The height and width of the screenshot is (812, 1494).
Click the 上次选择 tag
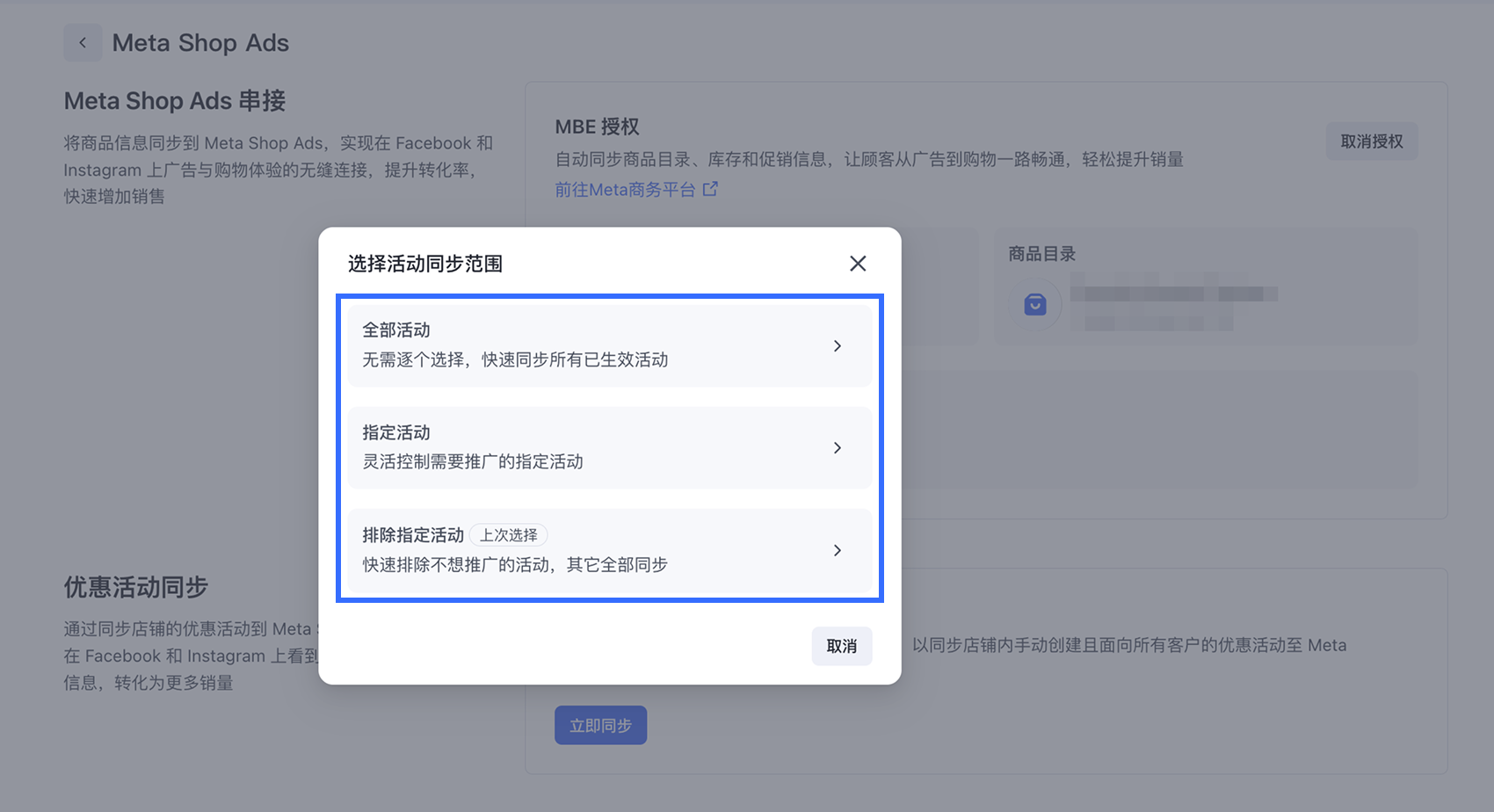(509, 535)
